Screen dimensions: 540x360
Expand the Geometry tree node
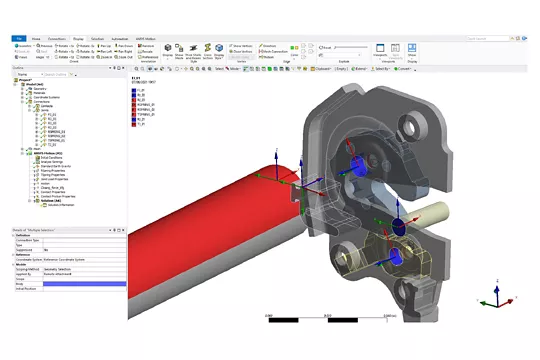pos(22,89)
